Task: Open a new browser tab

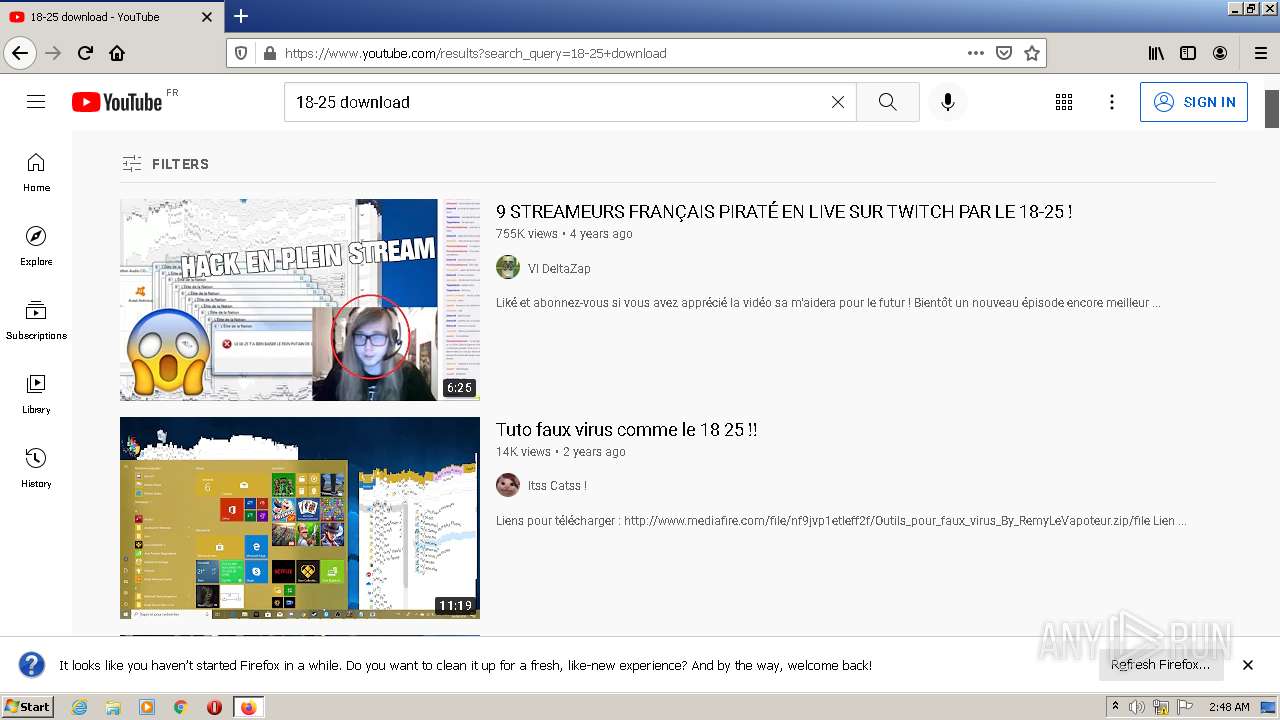Action: click(x=241, y=16)
